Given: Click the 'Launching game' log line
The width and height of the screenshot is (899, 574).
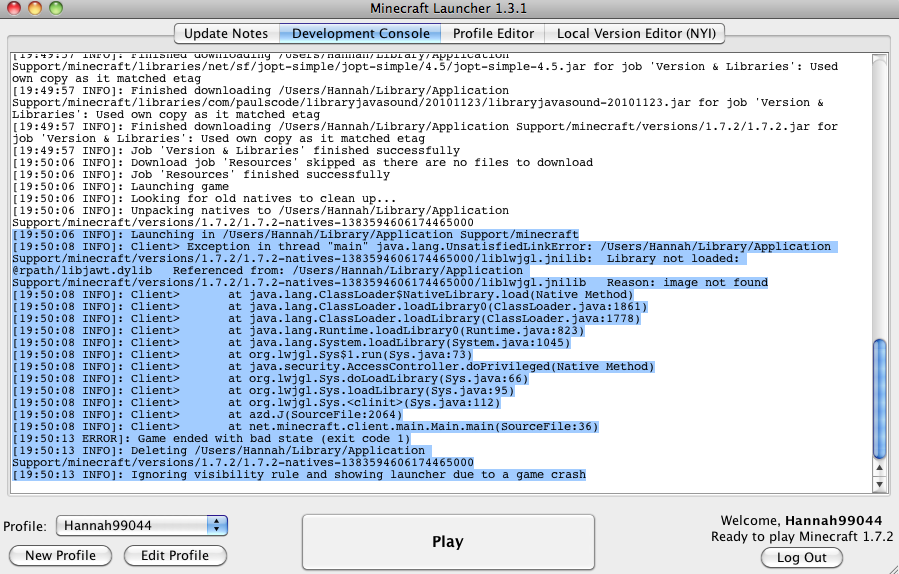Looking at the screenshot, I should [x=120, y=186].
